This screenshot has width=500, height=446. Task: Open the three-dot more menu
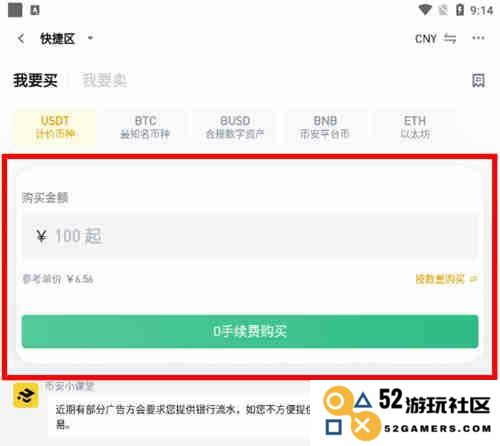click(x=478, y=38)
